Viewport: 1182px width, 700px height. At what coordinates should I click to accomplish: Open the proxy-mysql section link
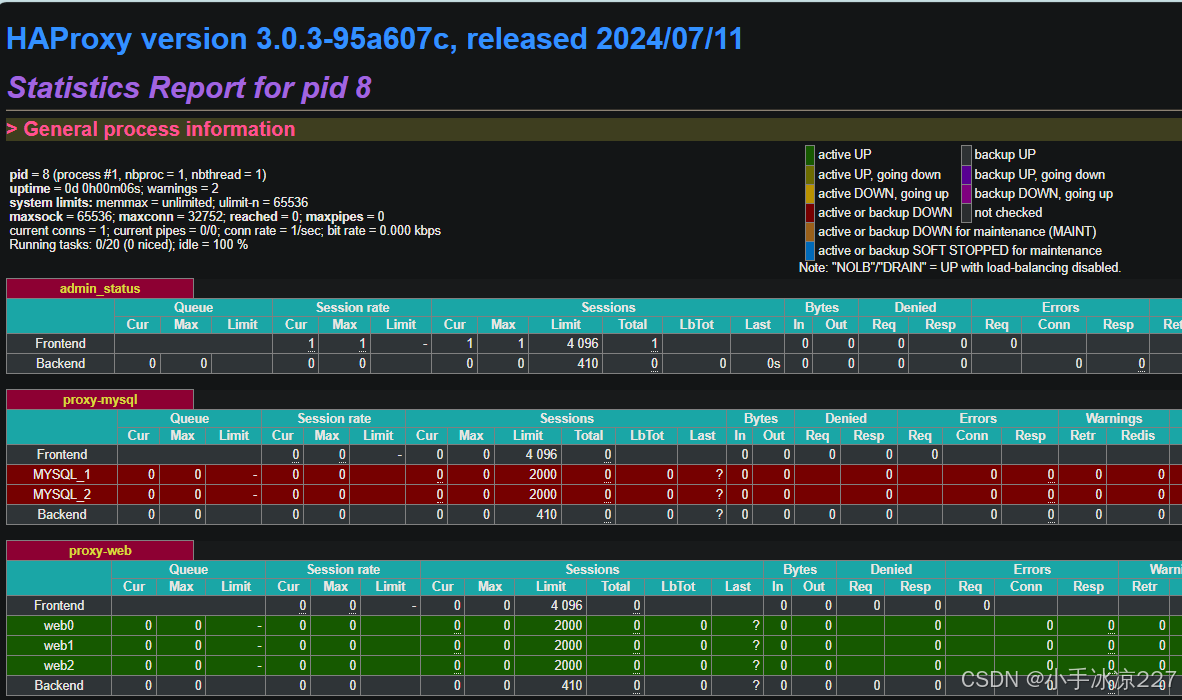pyautogui.click(x=100, y=399)
